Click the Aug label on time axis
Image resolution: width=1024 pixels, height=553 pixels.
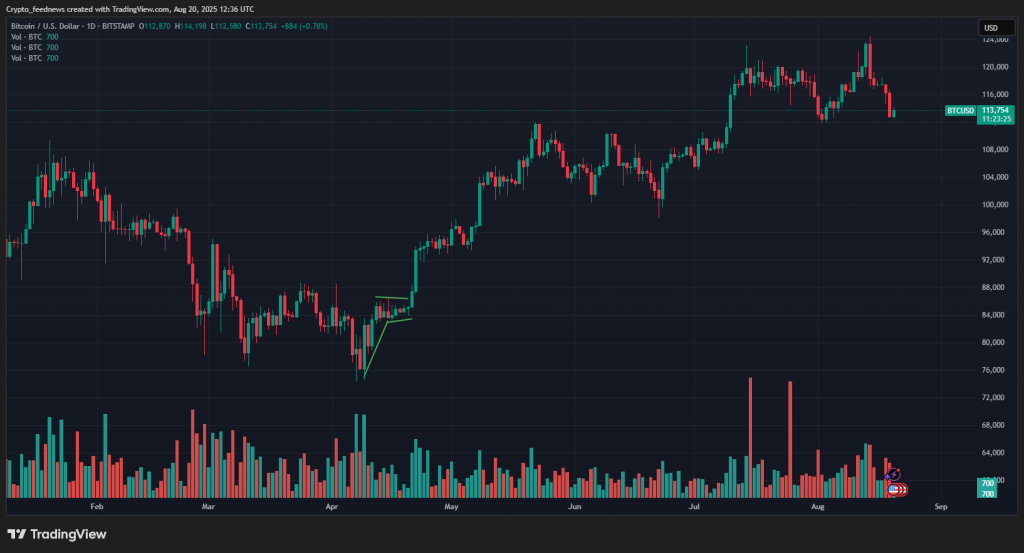click(x=817, y=507)
